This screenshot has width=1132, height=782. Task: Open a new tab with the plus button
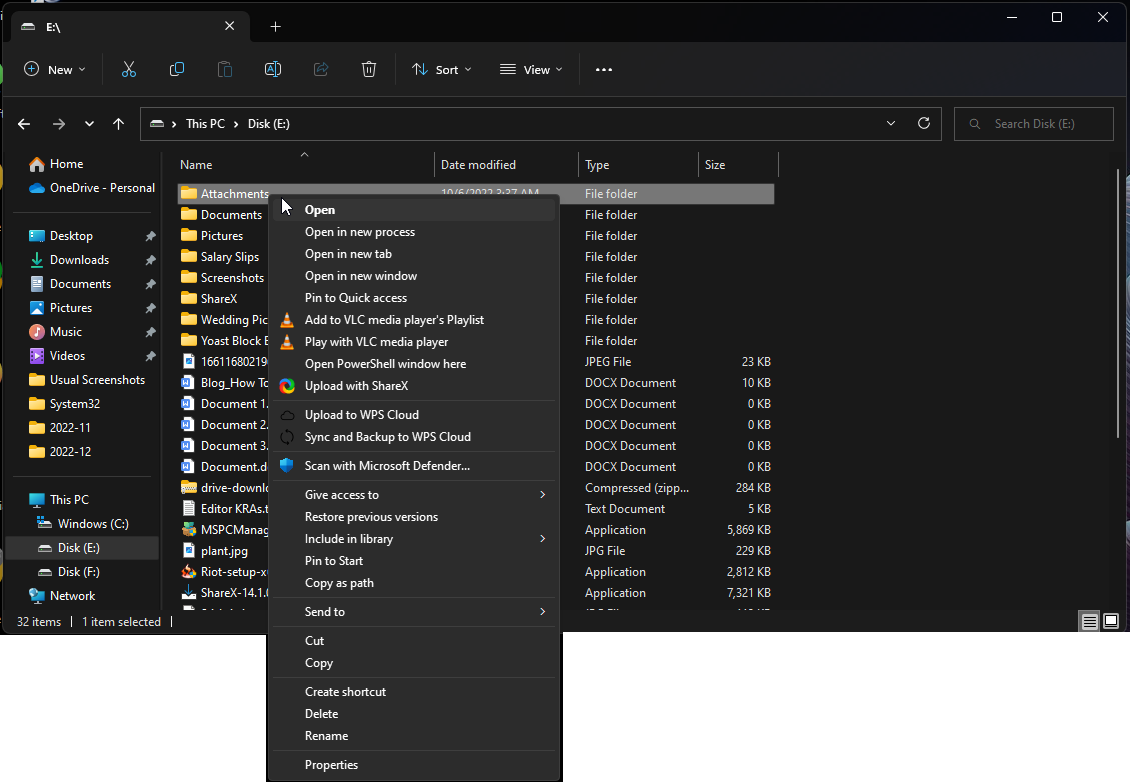click(275, 27)
